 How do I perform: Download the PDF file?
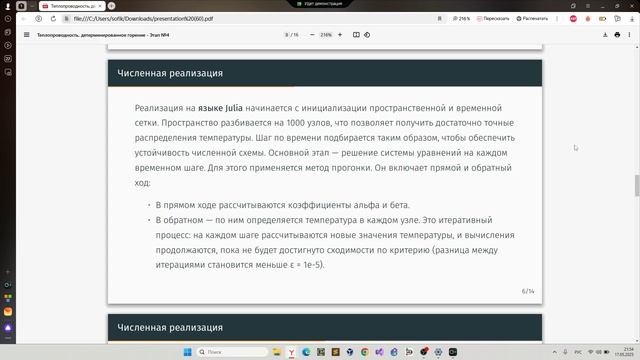point(605,35)
